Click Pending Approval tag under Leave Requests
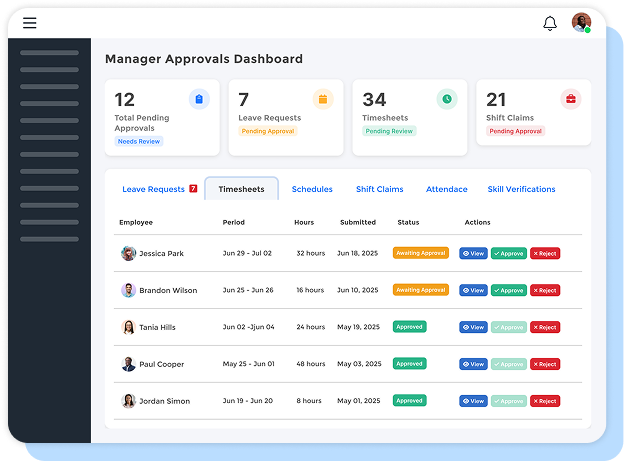This screenshot has width=624, height=461. [267, 131]
